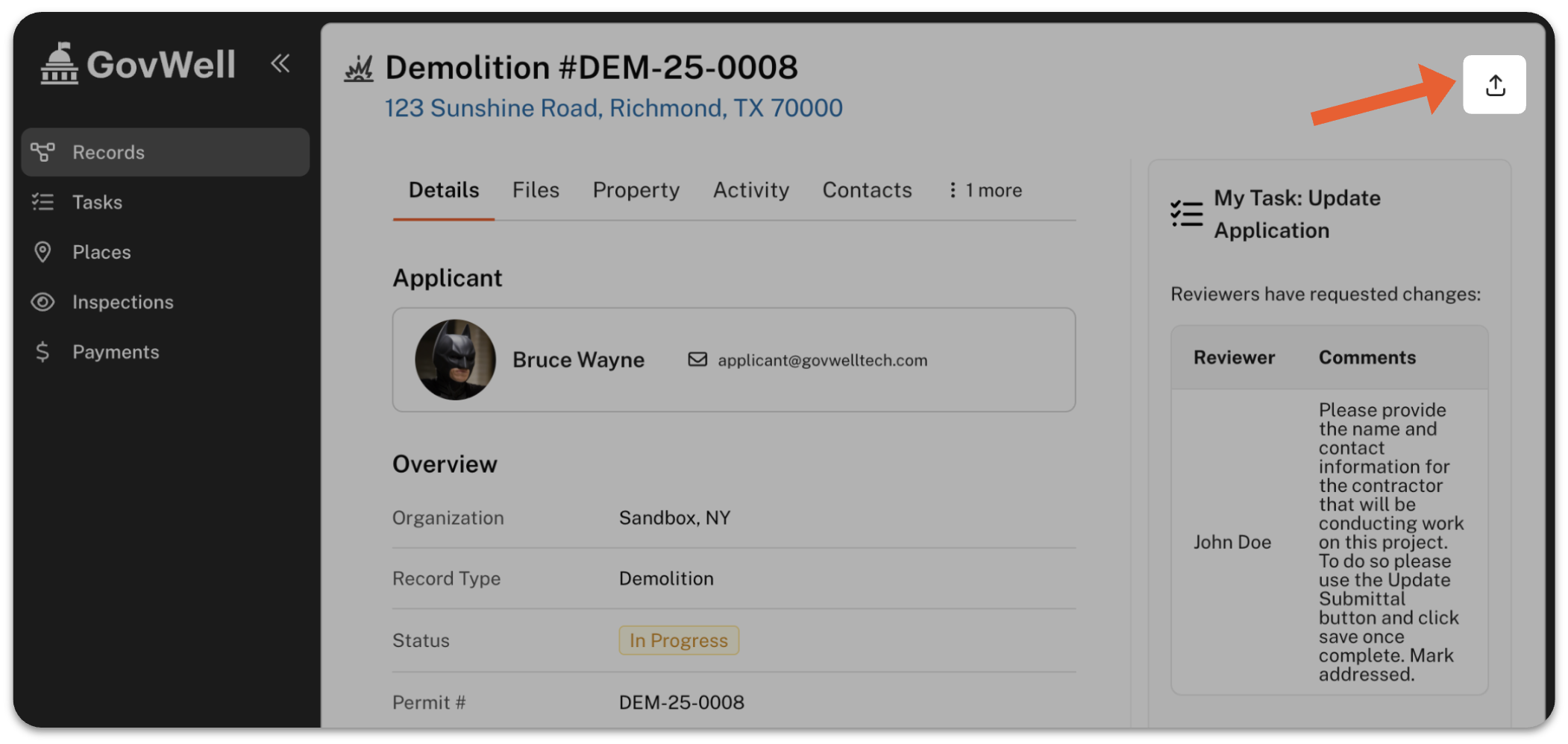Click the share/export icon button
1568x744 pixels.
pyautogui.click(x=1493, y=85)
